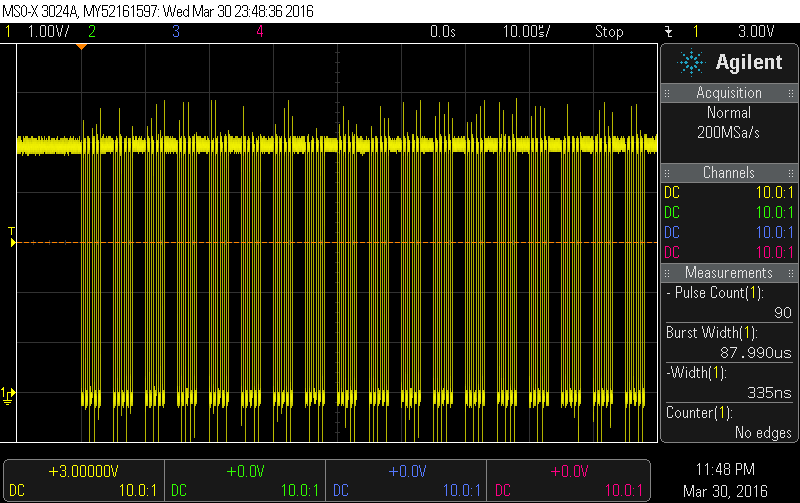Select the yellow channel 1 +3.00000V softkey
800x503 pixels.
click(83, 480)
